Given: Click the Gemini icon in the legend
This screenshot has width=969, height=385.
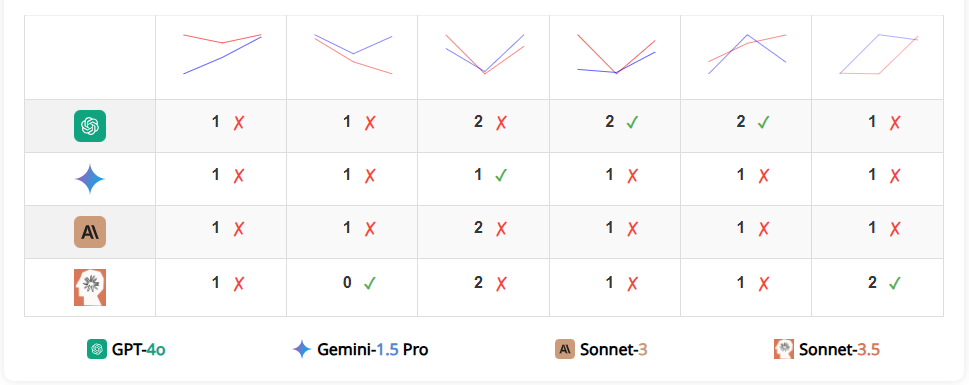Looking at the screenshot, I should click(302, 349).
